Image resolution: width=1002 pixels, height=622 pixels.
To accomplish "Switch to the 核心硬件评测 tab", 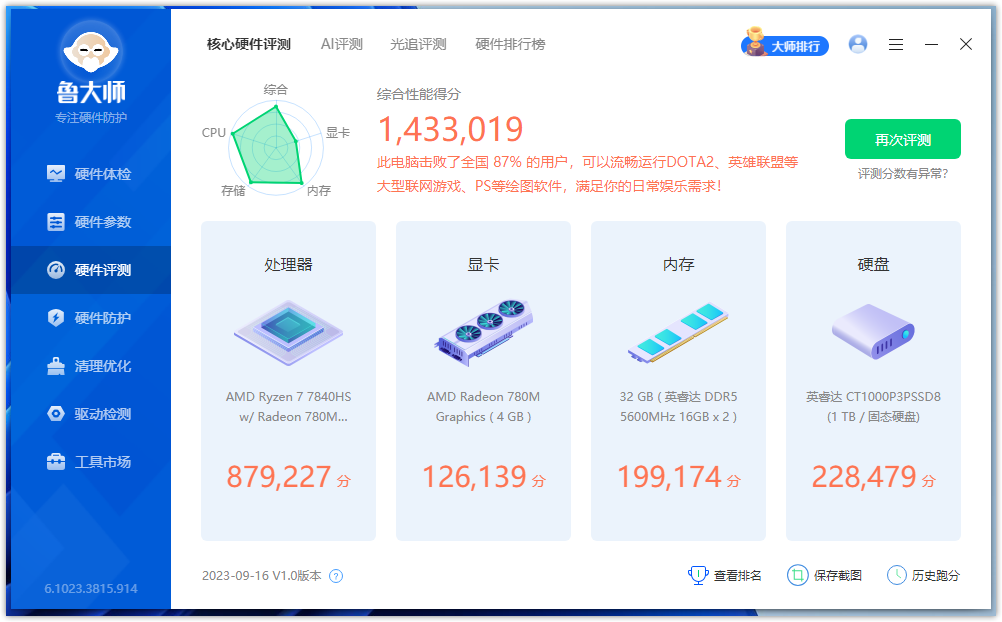I will click(x=249, y=44).
